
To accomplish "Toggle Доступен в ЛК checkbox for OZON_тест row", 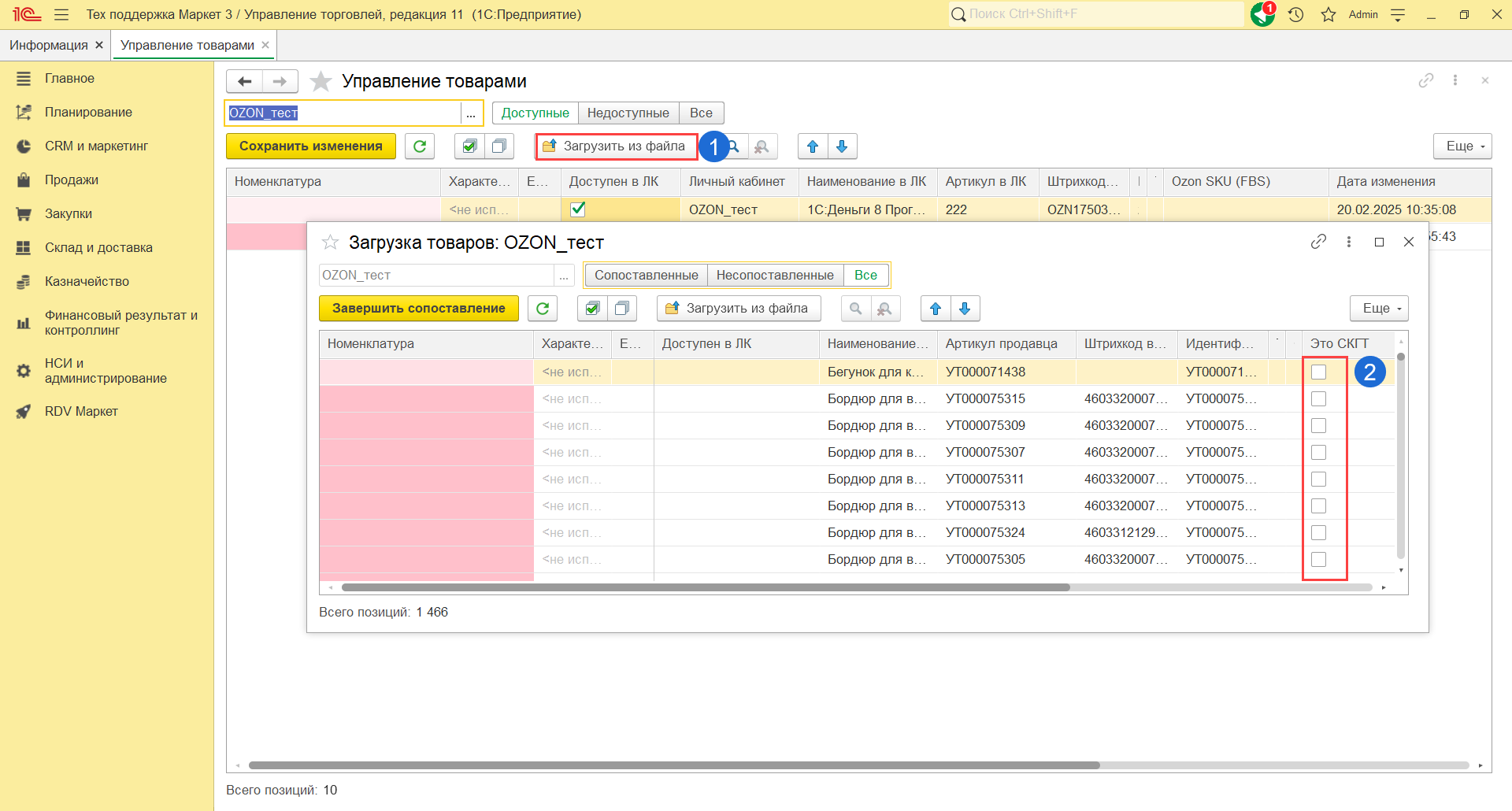I will pos(578,209).
